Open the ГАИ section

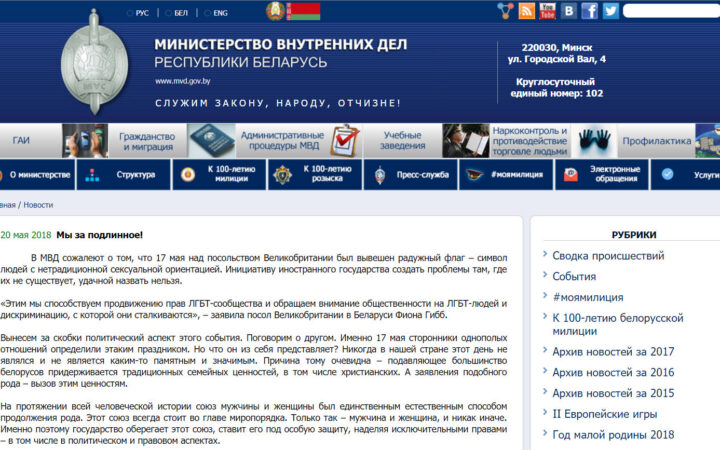[21, 141]
